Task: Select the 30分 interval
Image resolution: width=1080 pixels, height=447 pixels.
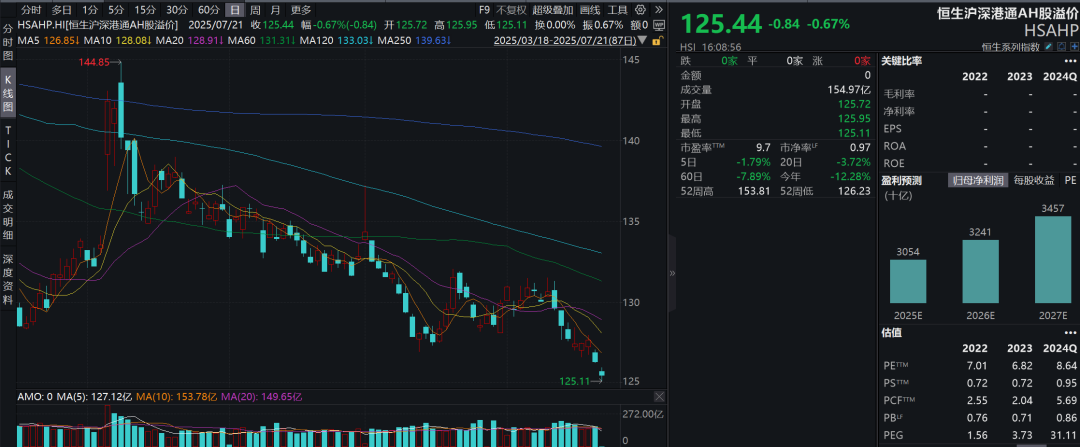Action: coord(177,10)
